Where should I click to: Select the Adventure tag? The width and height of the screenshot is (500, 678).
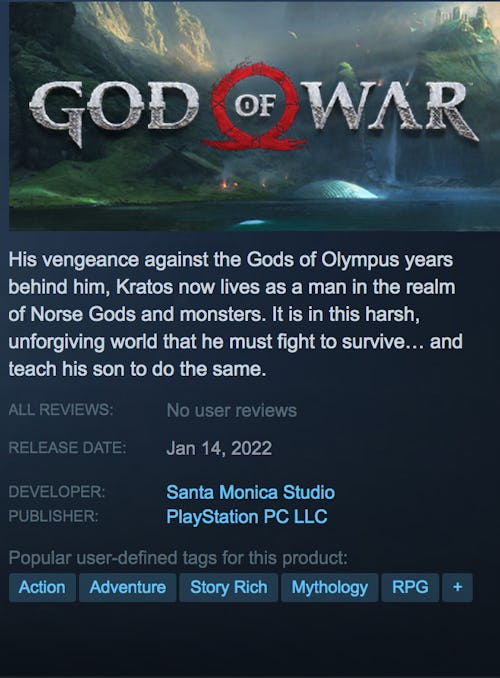click(128, 587)
